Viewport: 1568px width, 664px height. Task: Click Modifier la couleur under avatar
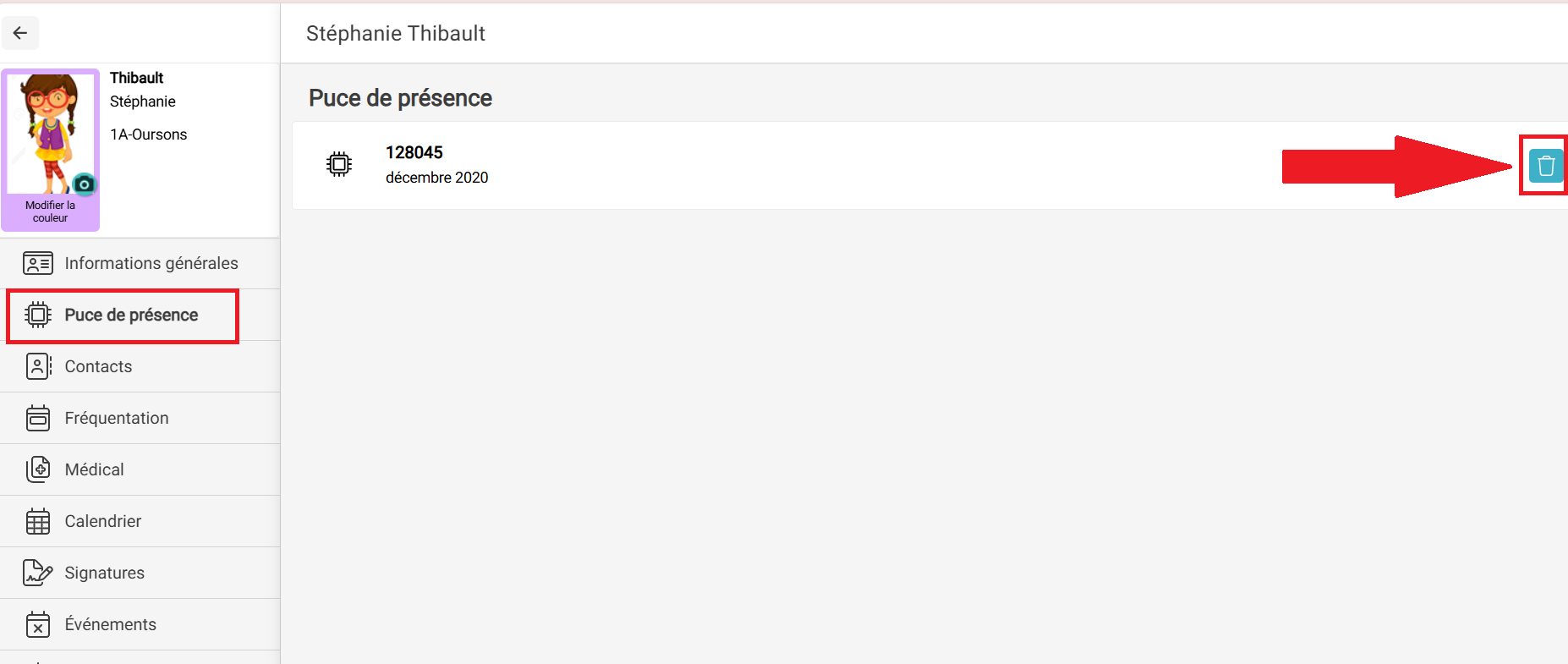click(x=50, y=211)
